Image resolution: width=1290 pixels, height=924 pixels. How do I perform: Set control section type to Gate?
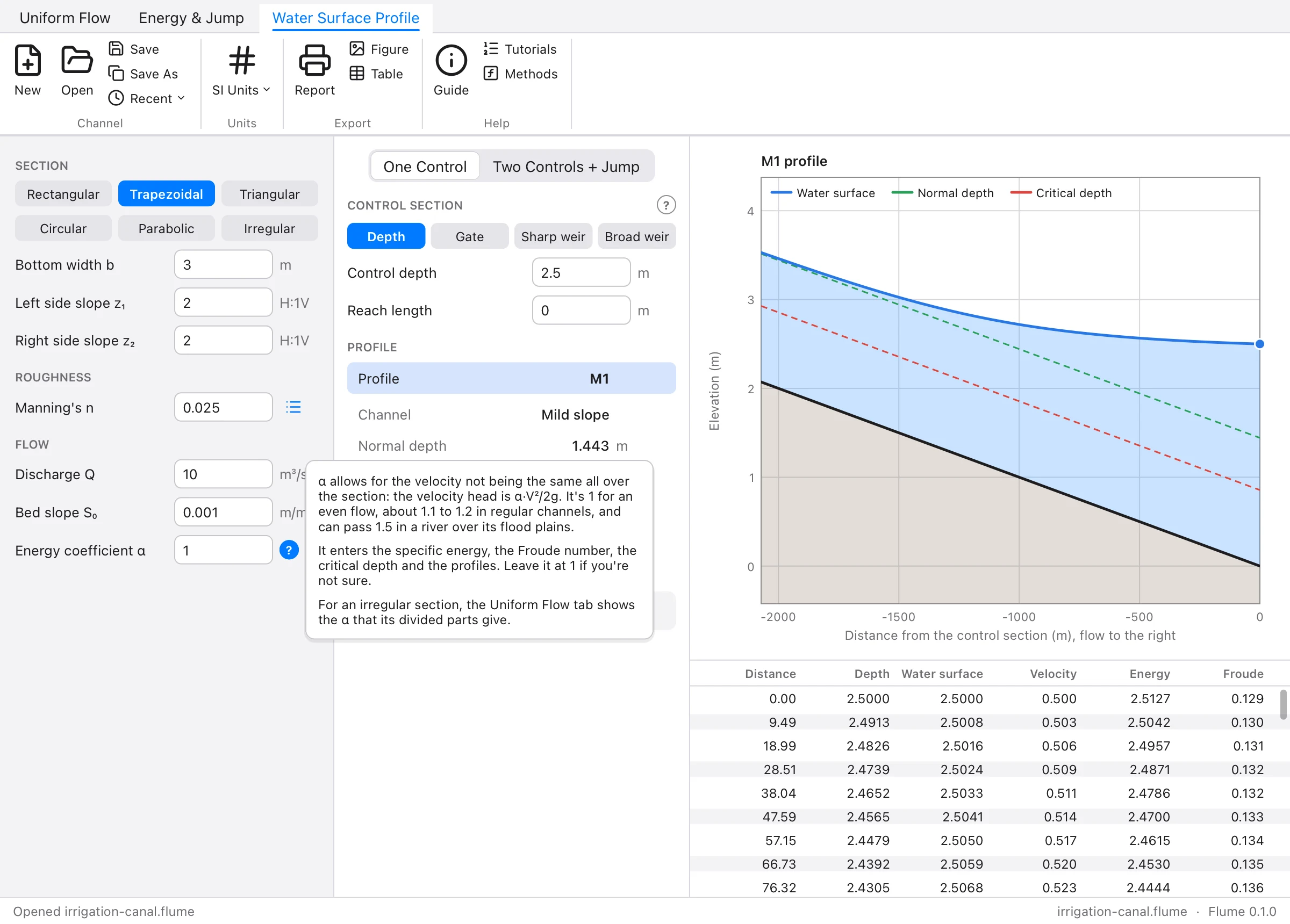click(470, 236)
